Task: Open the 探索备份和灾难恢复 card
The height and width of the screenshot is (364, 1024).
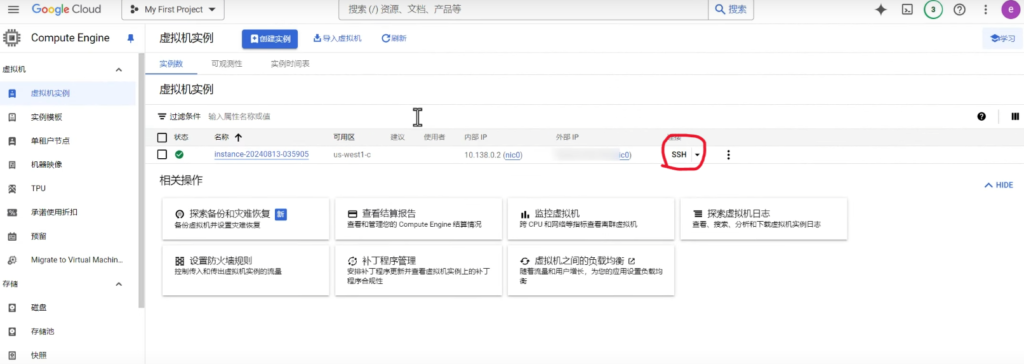Action: click(246, 219)
